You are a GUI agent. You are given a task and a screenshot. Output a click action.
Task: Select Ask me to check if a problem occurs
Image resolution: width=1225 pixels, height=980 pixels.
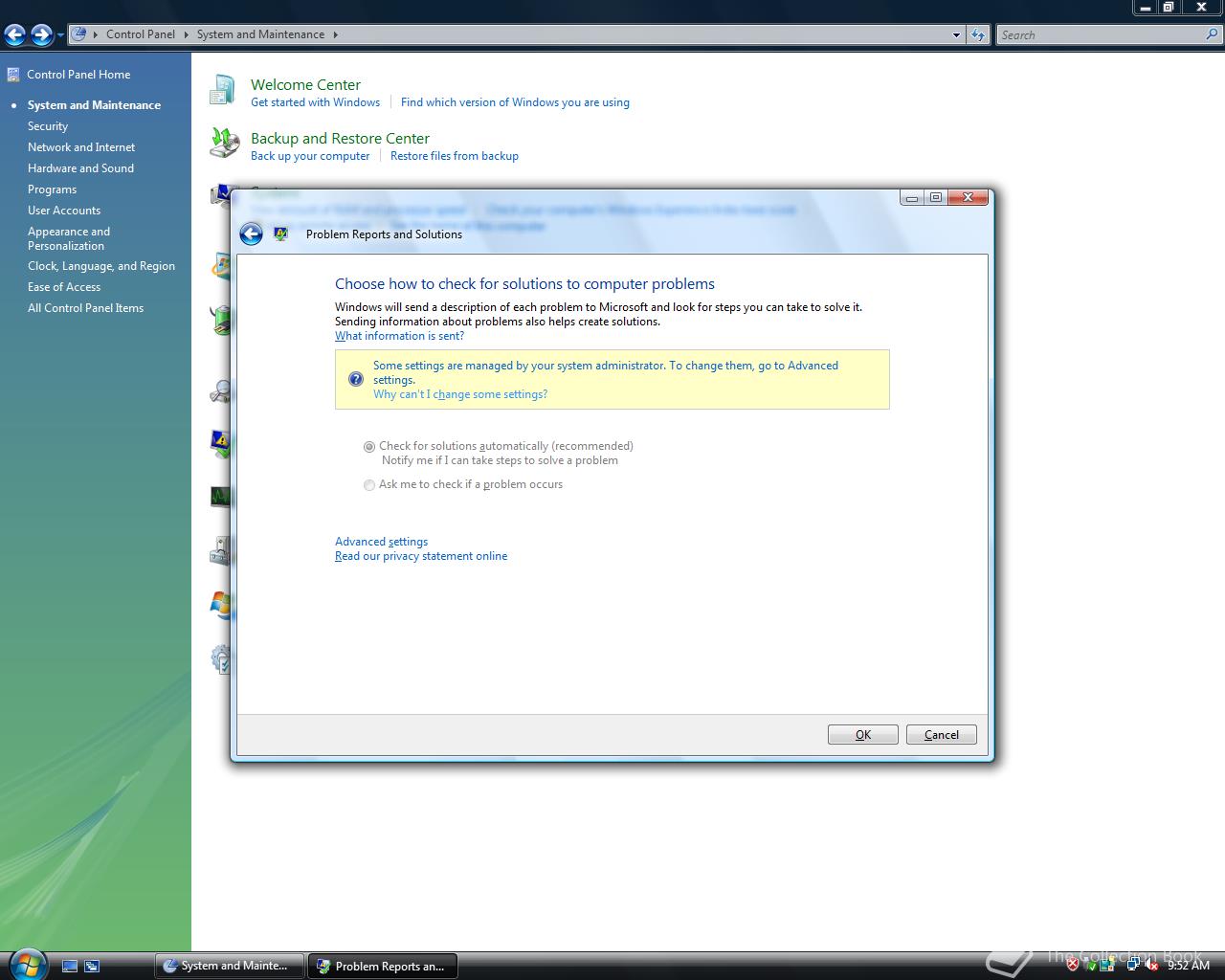pyautogui.click(x=369, y=485)
